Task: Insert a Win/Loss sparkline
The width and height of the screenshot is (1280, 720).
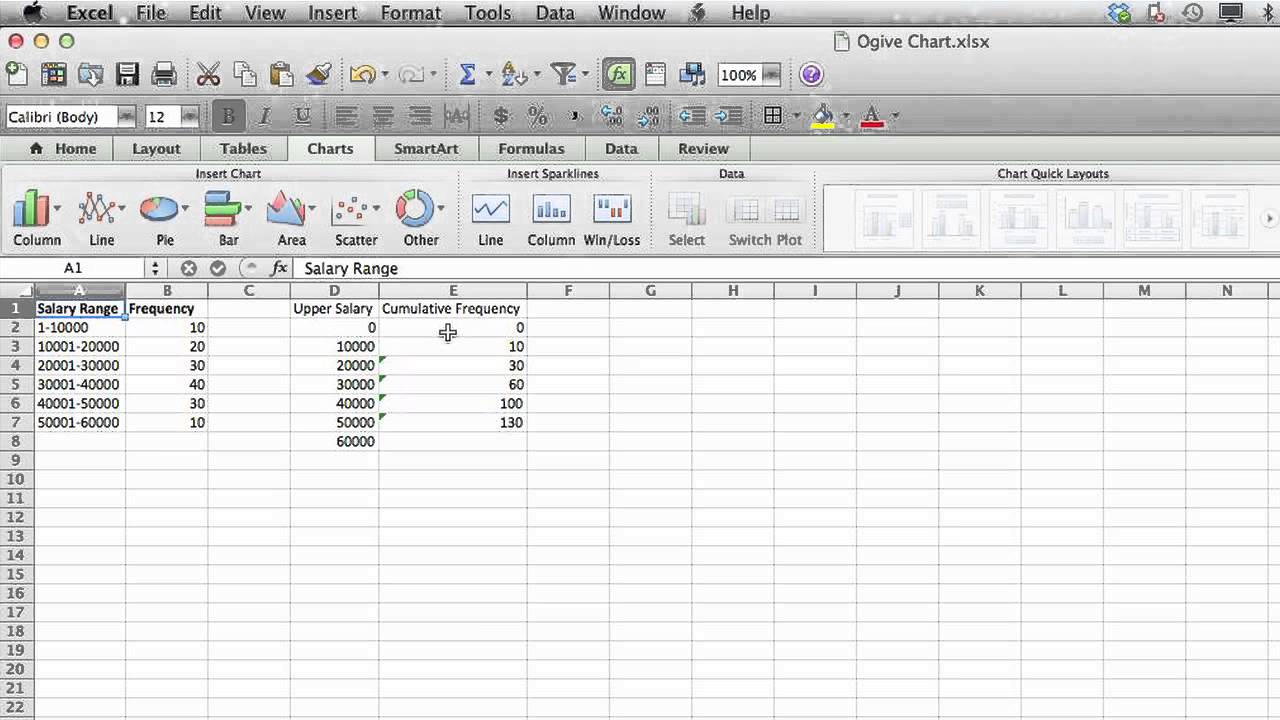Action: [x=612, y=218]
